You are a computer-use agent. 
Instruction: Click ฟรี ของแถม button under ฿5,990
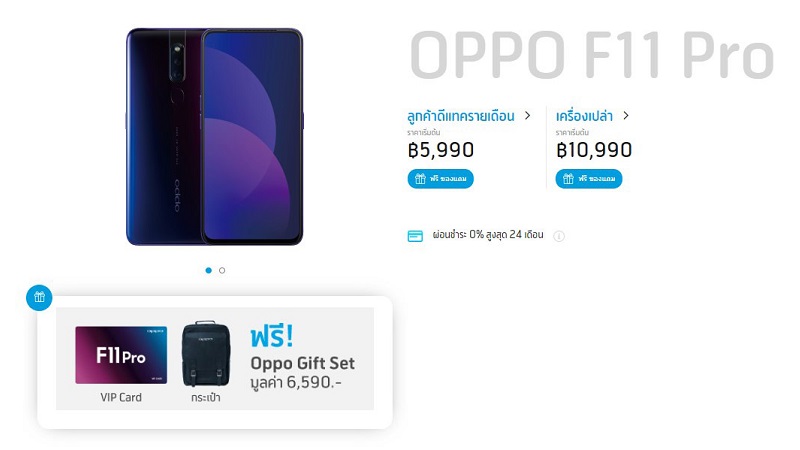[440, 179]
